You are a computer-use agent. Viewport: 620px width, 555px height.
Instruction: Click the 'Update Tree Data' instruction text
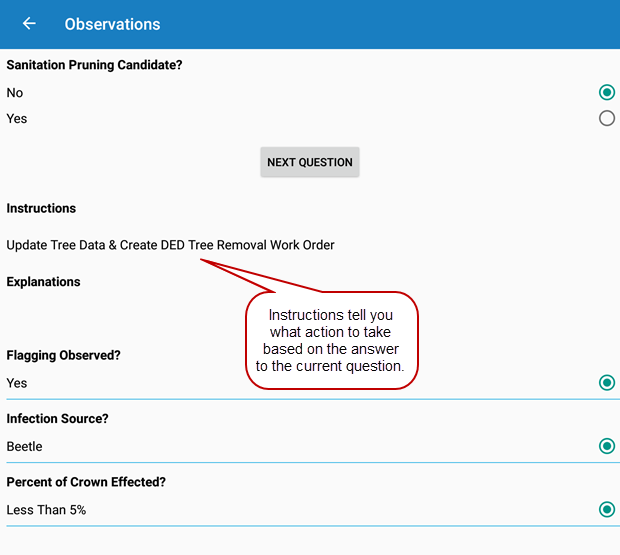coord(170,245)
